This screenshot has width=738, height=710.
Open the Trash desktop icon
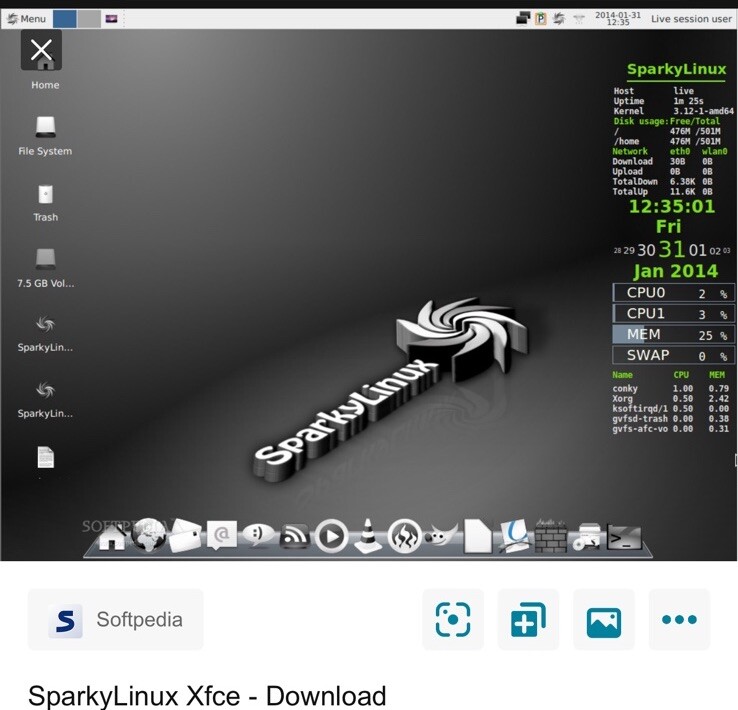click(x=45, y=203)
